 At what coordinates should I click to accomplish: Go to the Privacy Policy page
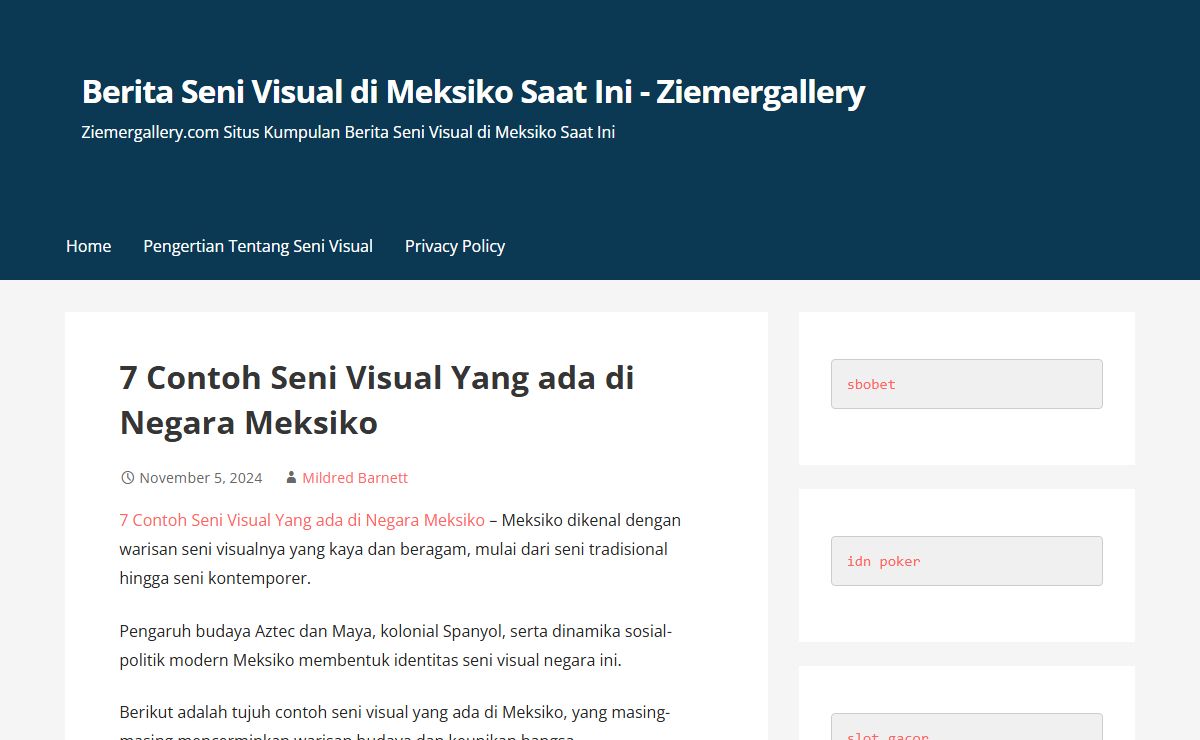pyautogui.click(x=455, y=246)
